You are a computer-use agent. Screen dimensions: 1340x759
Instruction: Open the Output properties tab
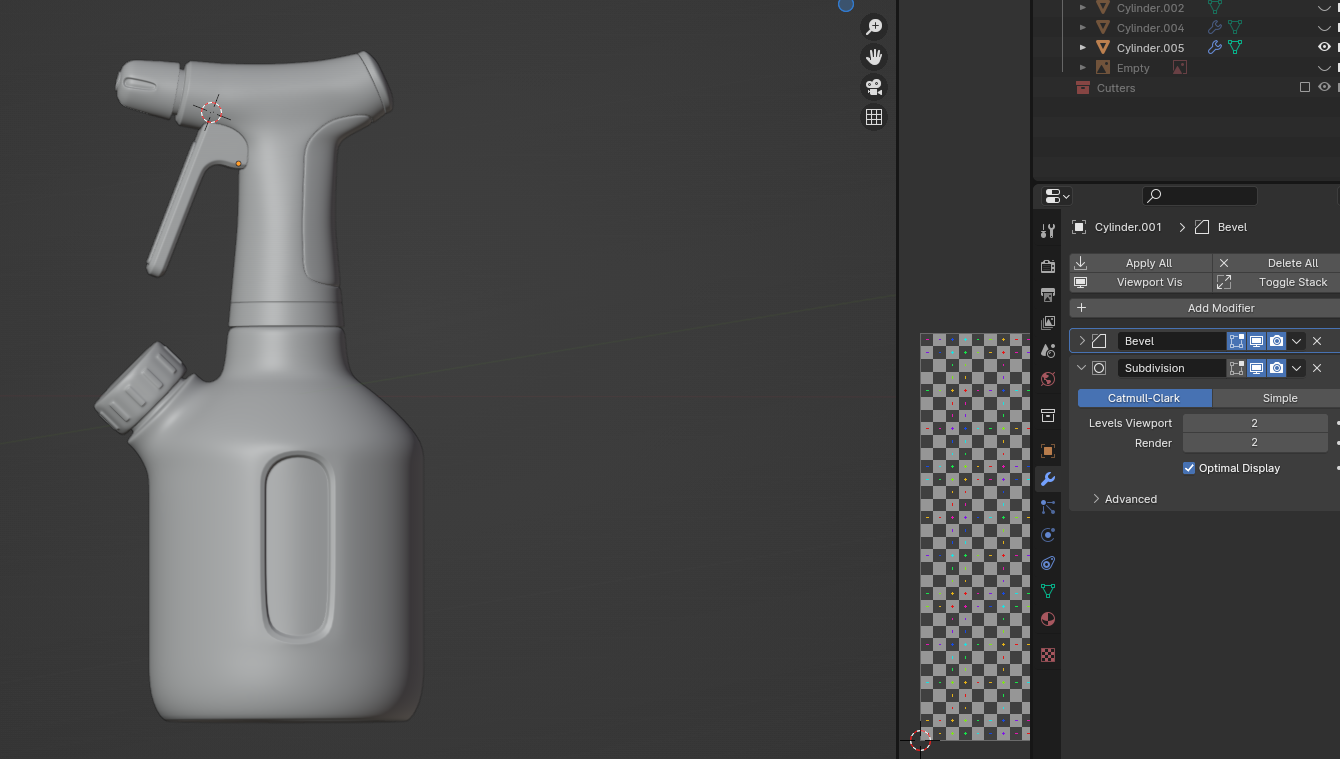pyautogui.click(x=1048, y=295)
